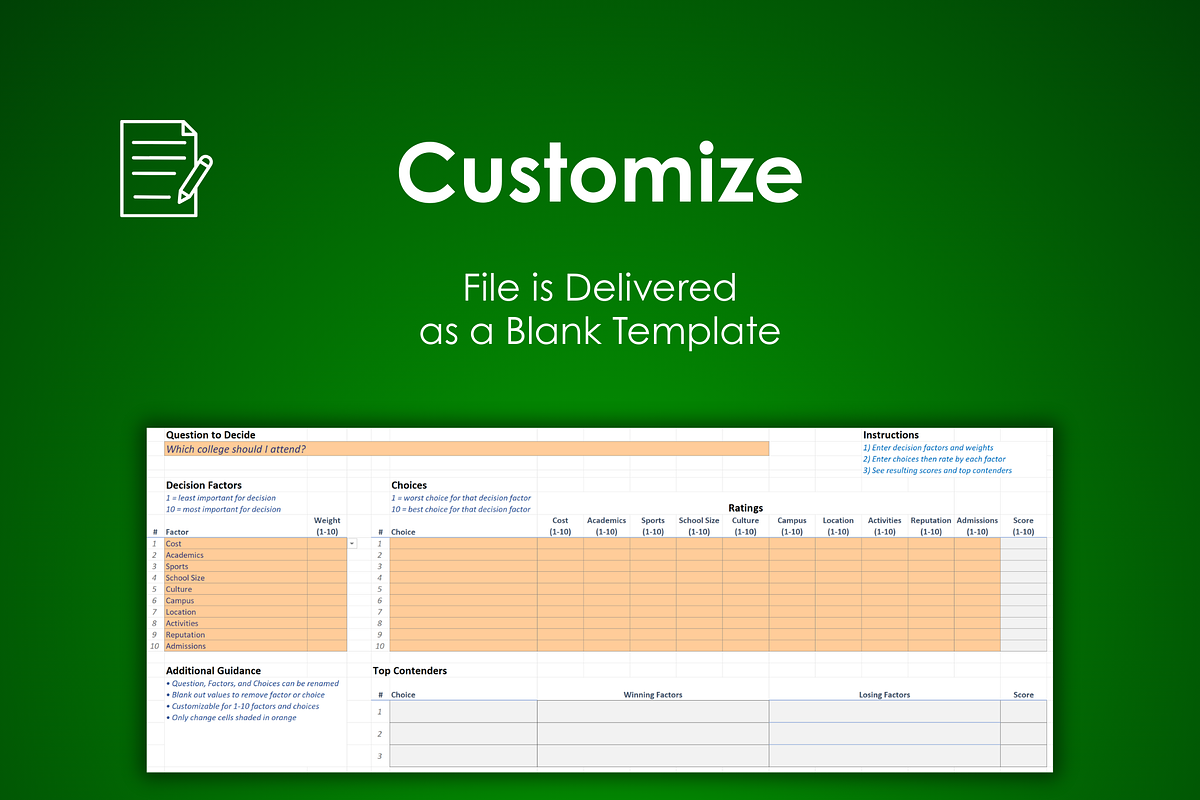Click 'Enter choices then rate by each factor' text

click(934, 459)
